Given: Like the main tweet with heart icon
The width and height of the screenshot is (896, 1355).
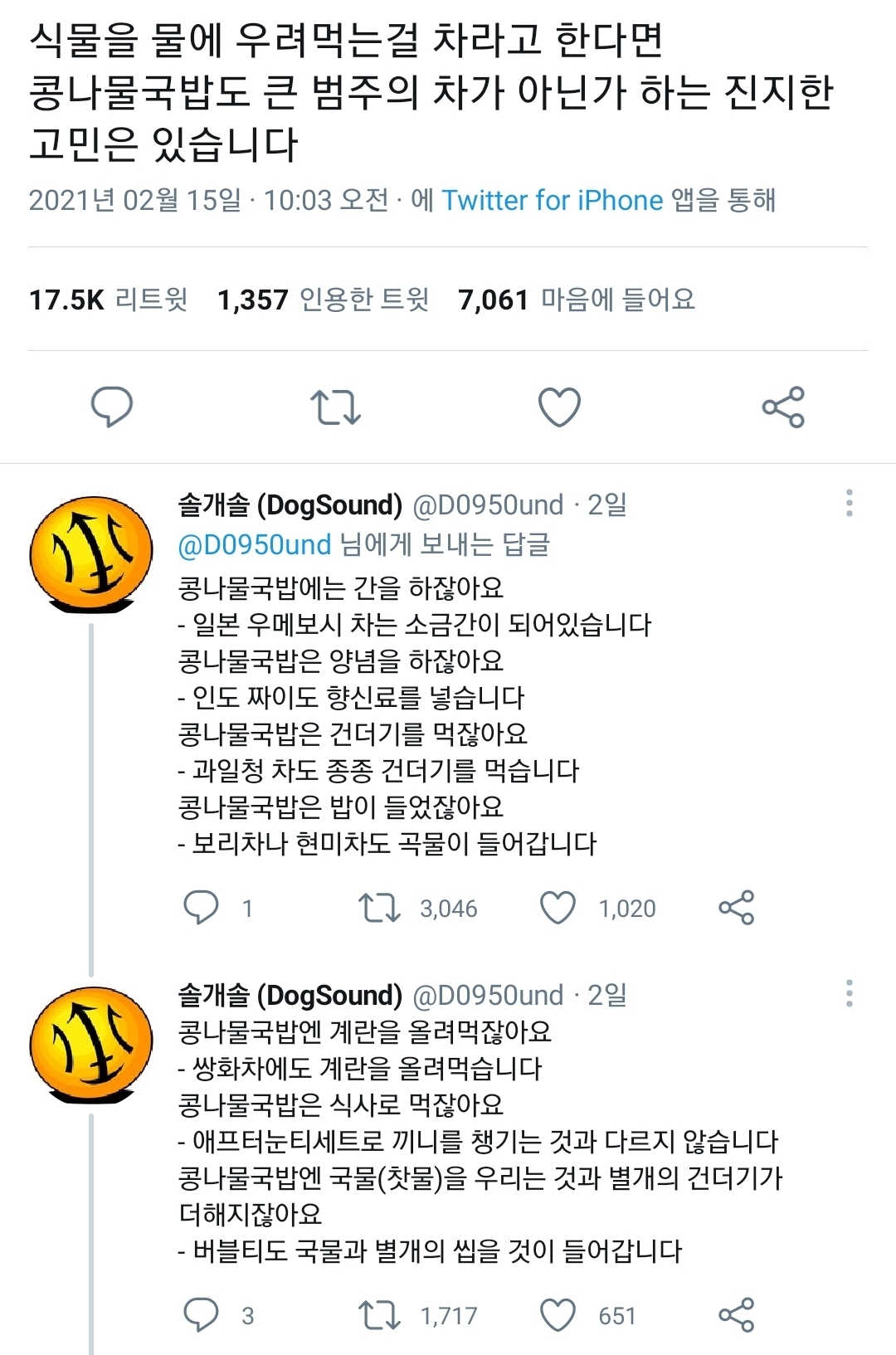Looking at the screenshot, I should click(559, 407).
